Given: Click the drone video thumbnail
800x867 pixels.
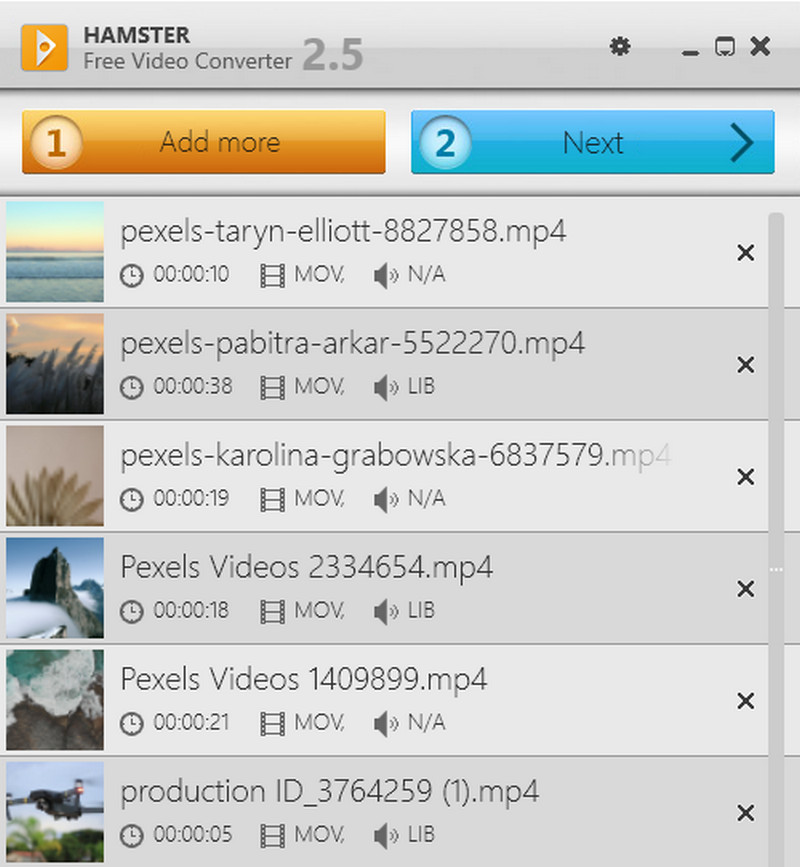Looking at the screenshot, I should coord(55,812).
